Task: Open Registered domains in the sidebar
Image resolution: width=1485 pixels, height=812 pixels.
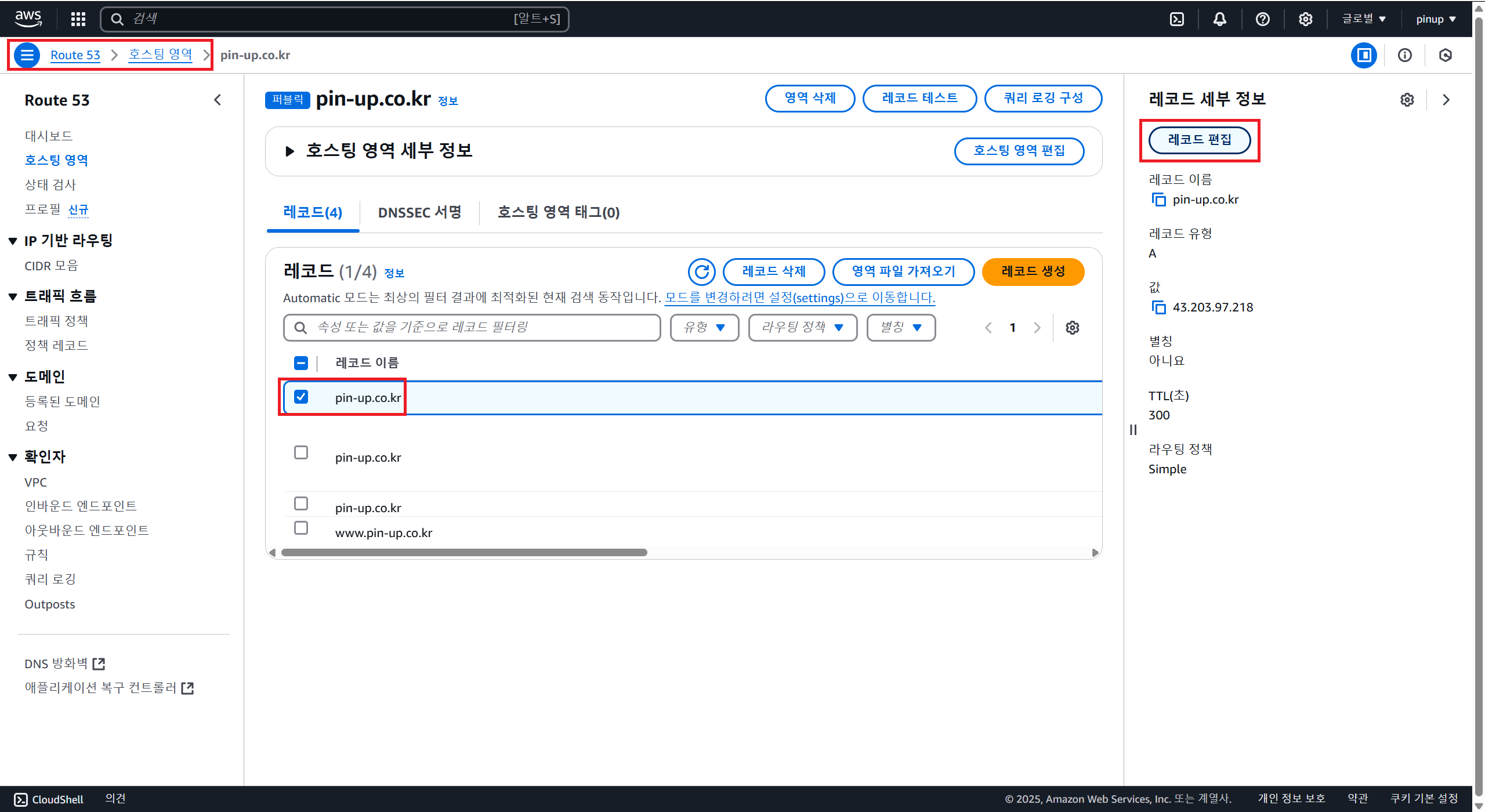Action: tap(63, 401)
